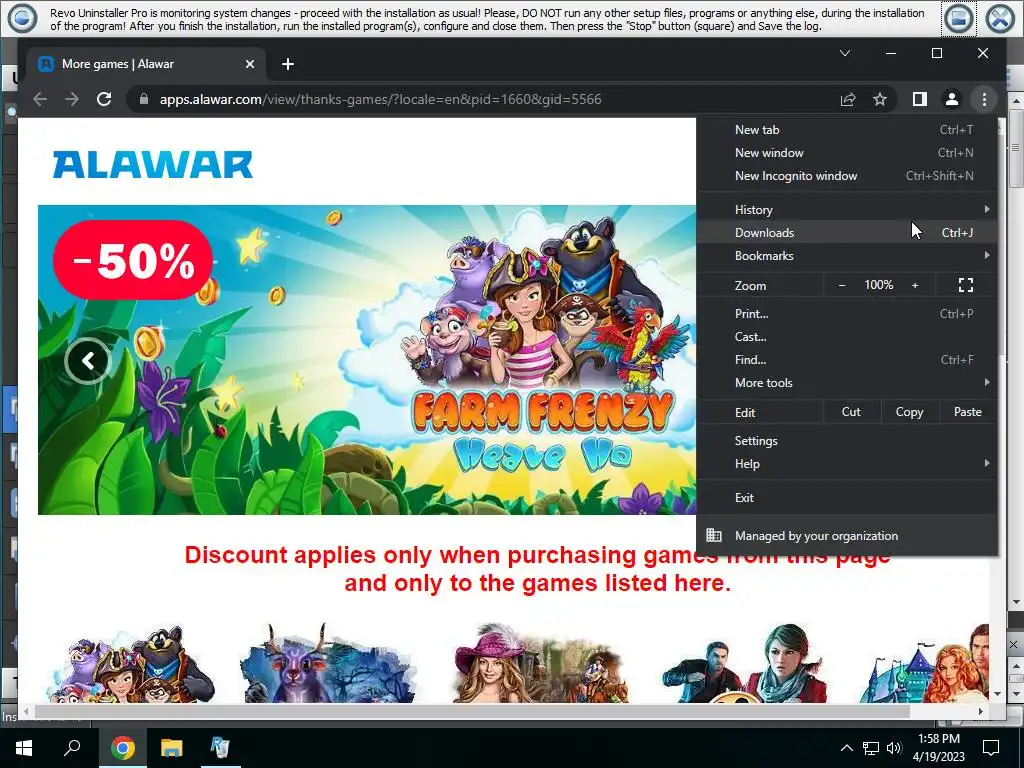Choose New window from menu
This screenshot has height=768, width=1024.
[847, 152]
